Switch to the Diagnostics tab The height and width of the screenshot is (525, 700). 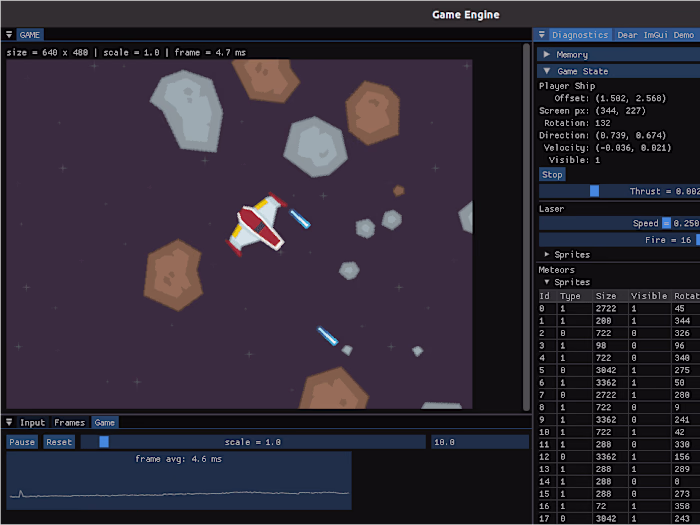tap(580, 35)
